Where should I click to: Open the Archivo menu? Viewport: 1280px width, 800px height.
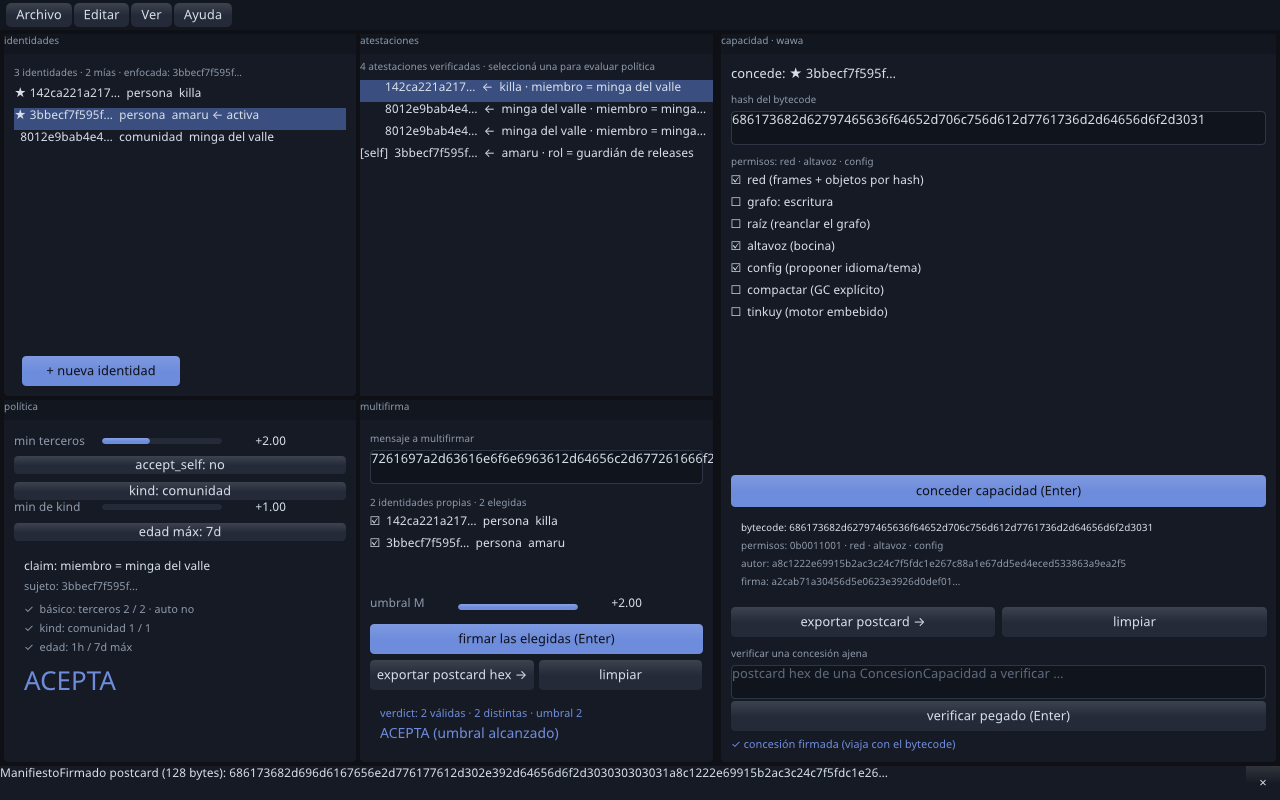39,15
